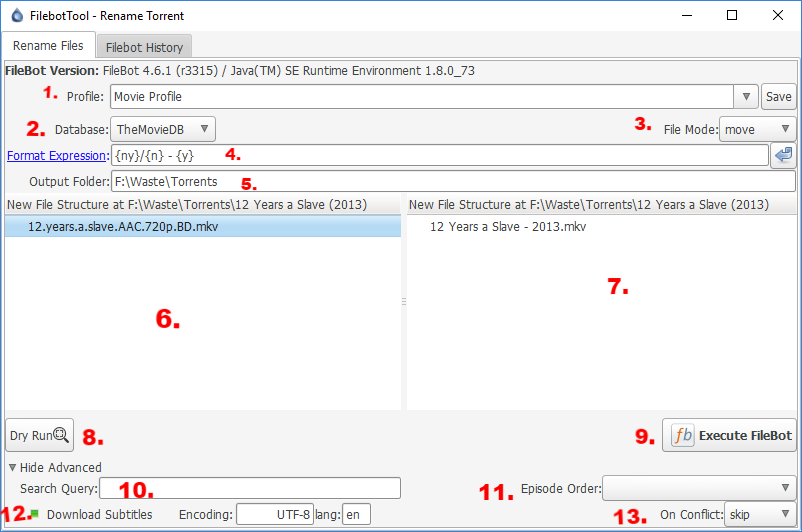Click the apply format expression arrow icon
The height and width of the screenshot is (532, 802).
click(783, 155)
